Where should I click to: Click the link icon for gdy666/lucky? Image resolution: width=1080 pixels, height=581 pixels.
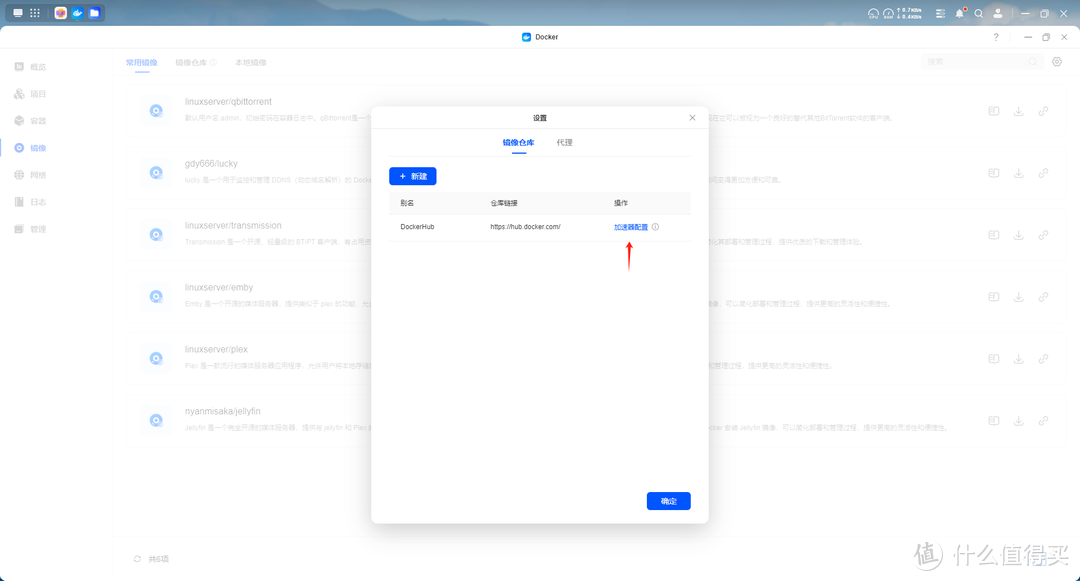point(1043,173)
